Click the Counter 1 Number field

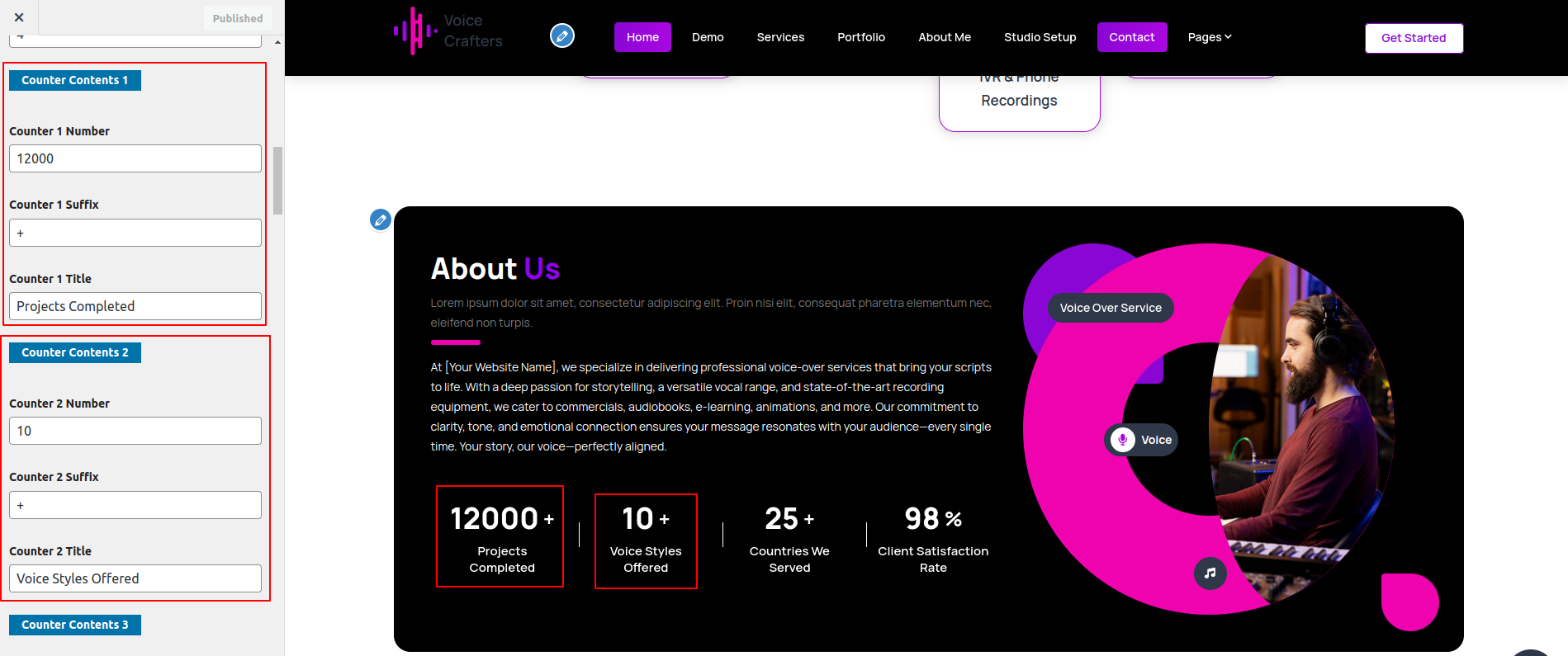[x=135, y=158]
